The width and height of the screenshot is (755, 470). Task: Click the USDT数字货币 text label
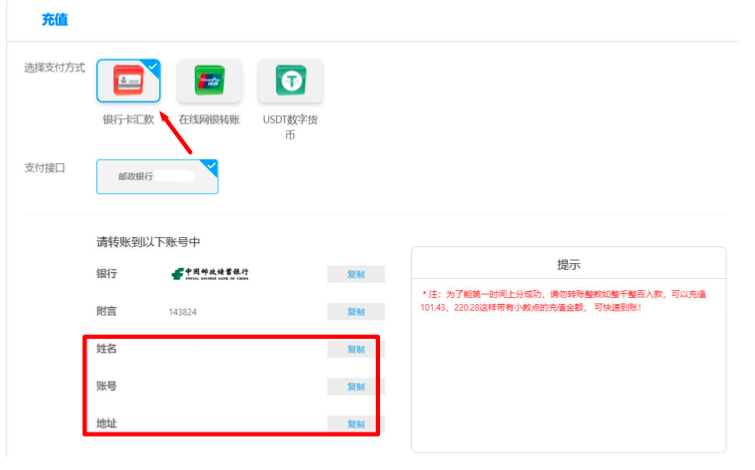pyautogui.click(x=290, y=127)
